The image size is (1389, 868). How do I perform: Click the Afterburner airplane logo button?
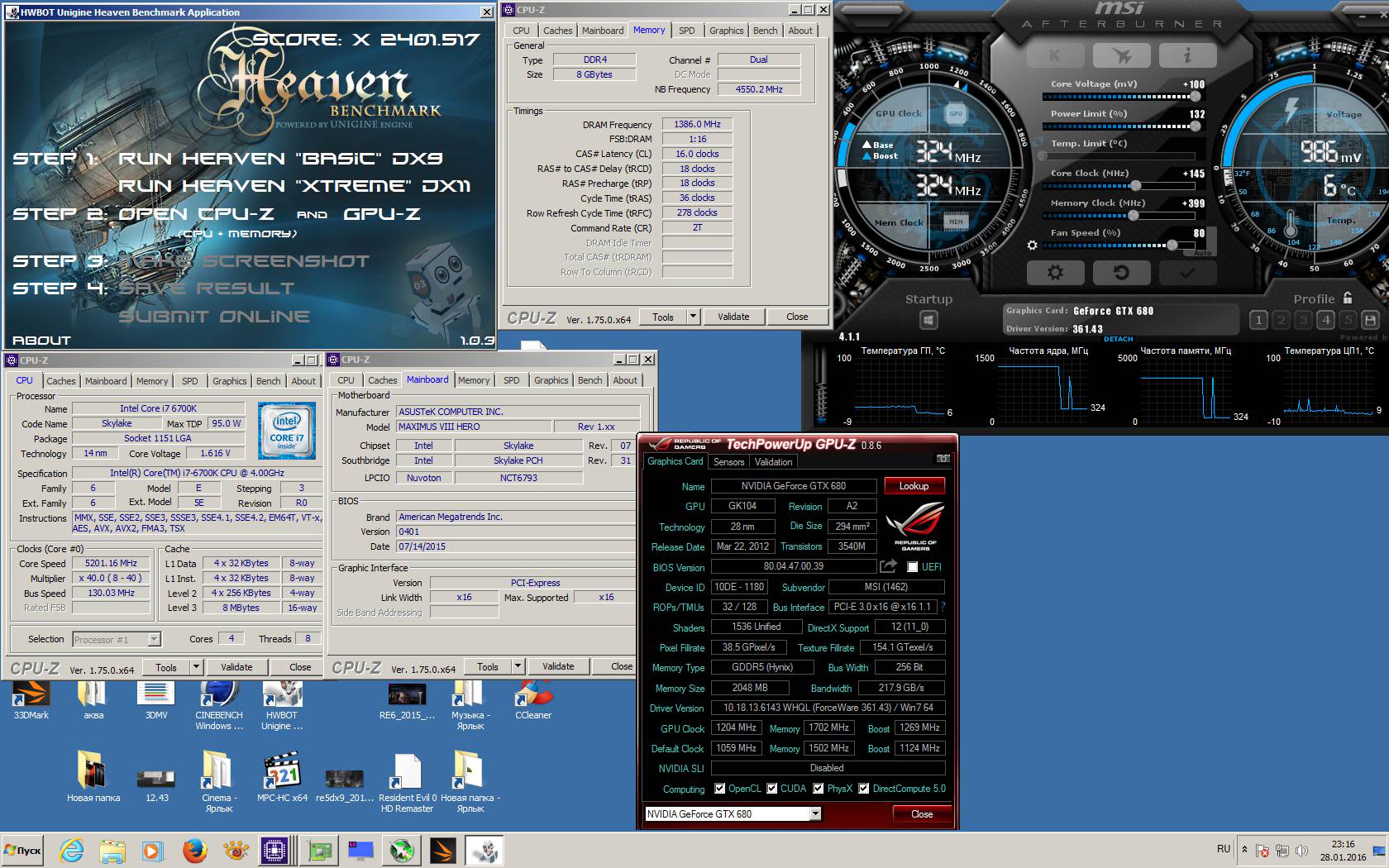point(1122,55)
